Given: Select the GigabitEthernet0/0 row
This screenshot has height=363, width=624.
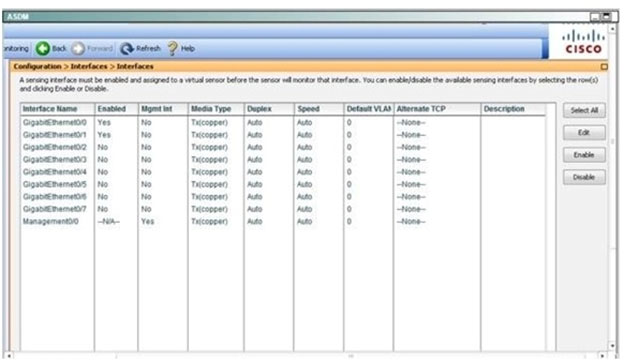Looking at the screenshot, I should 283,123.
